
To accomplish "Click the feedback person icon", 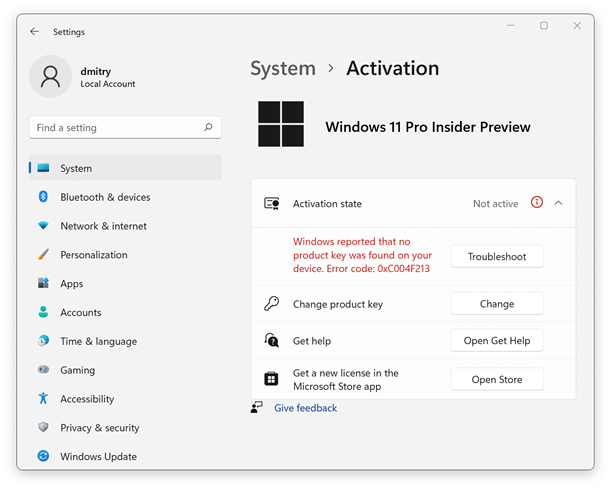I will coord(256,407).
